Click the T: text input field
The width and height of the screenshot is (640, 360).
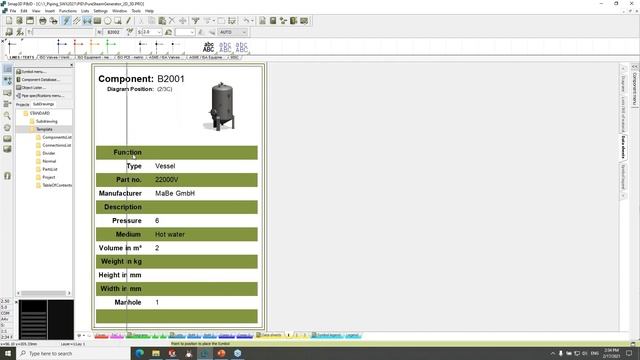click(62, 32)
